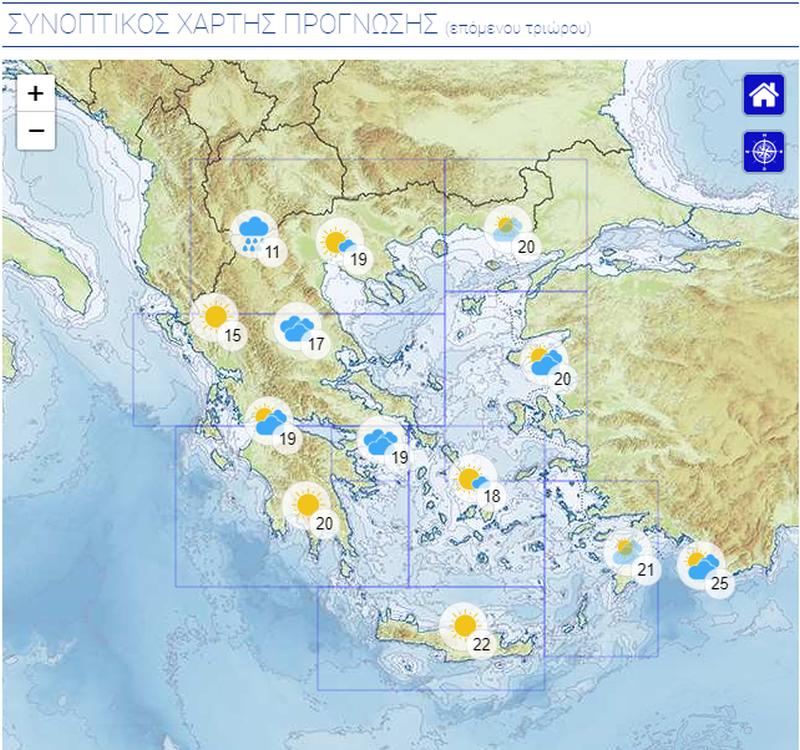Click the cloudy icon showing 17 degrees

[x=298, y=327]
